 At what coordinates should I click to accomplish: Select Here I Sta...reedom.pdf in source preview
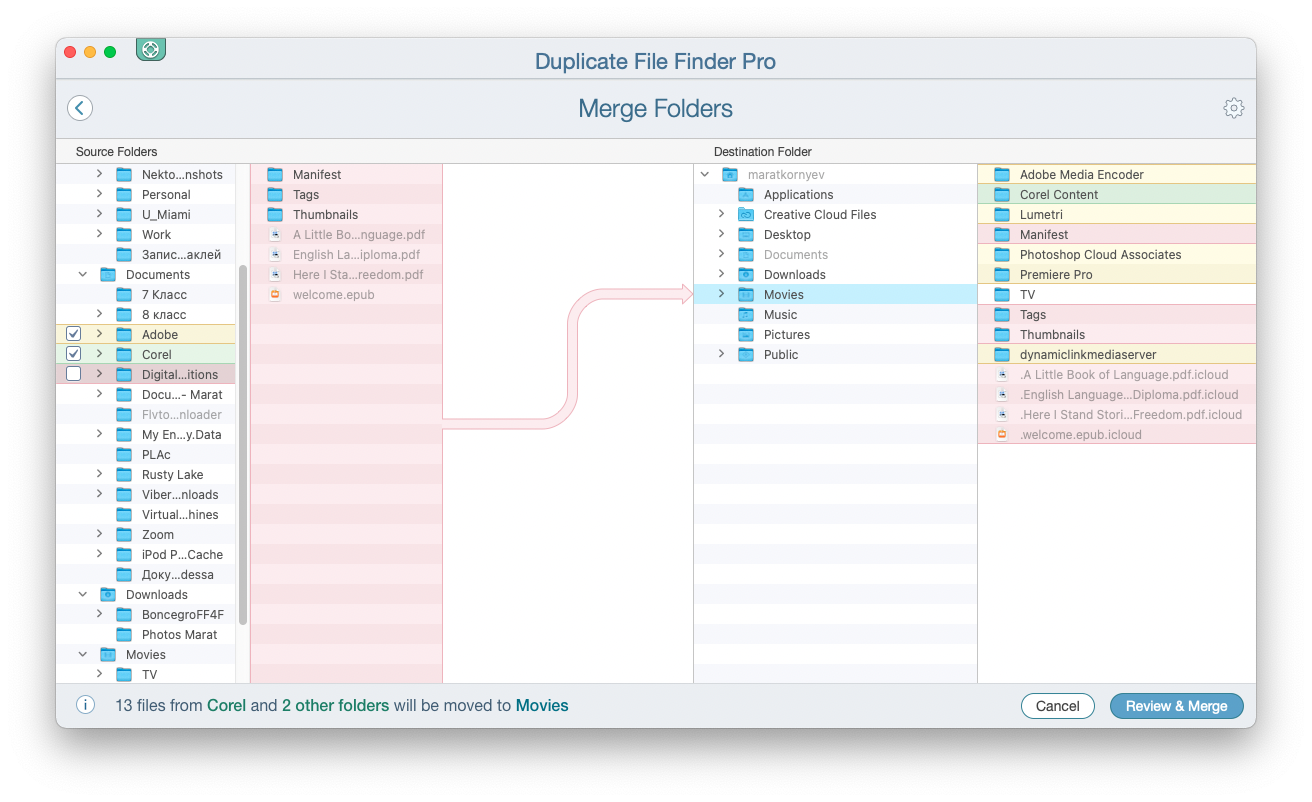click(x=346, y=274)
